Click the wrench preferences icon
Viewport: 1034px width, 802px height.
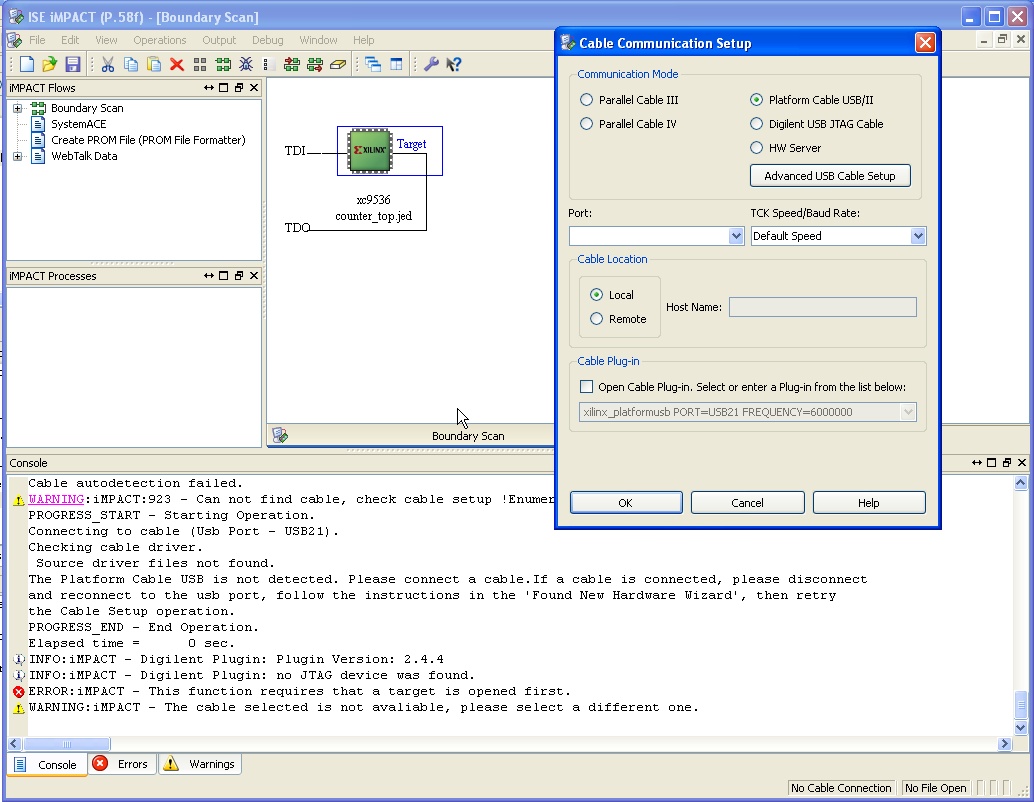[431, 64]
